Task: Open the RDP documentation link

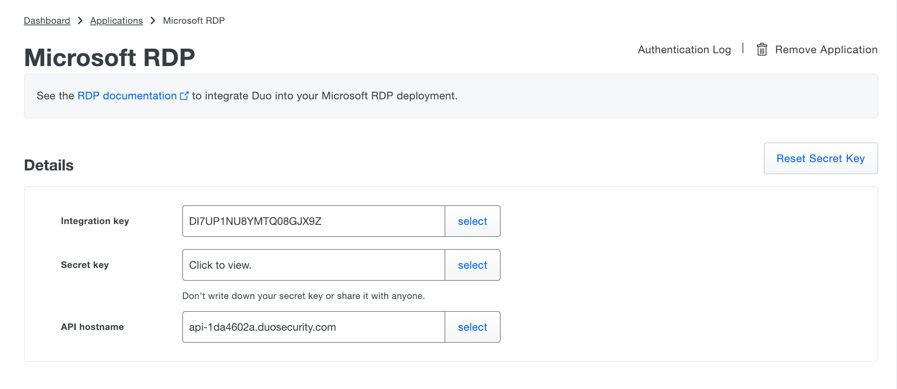Action: coord(127,96)
